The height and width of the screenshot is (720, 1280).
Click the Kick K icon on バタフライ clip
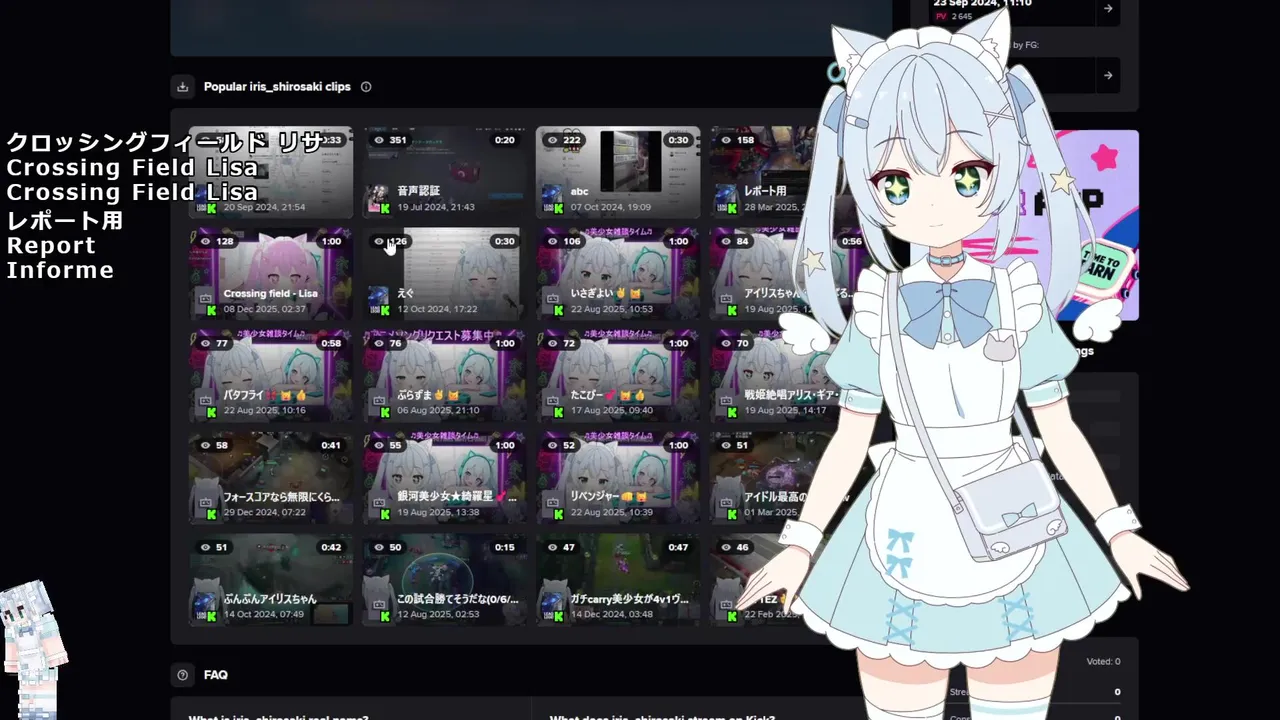pos(211,412)
